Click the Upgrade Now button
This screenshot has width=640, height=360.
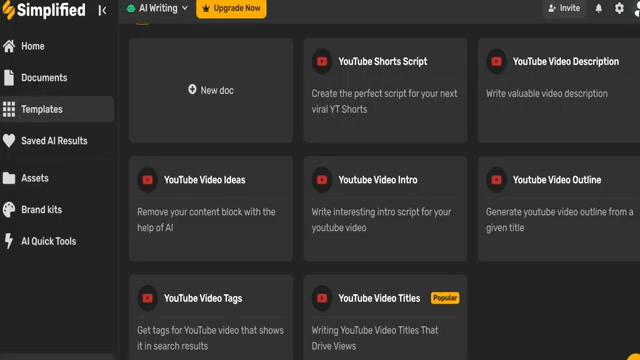[231, 9]
